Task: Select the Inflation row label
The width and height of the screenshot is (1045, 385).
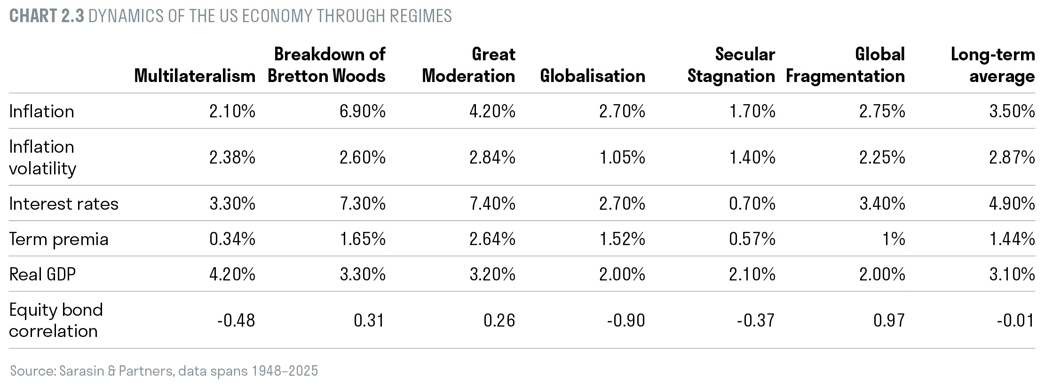Action: pos(41,111)
